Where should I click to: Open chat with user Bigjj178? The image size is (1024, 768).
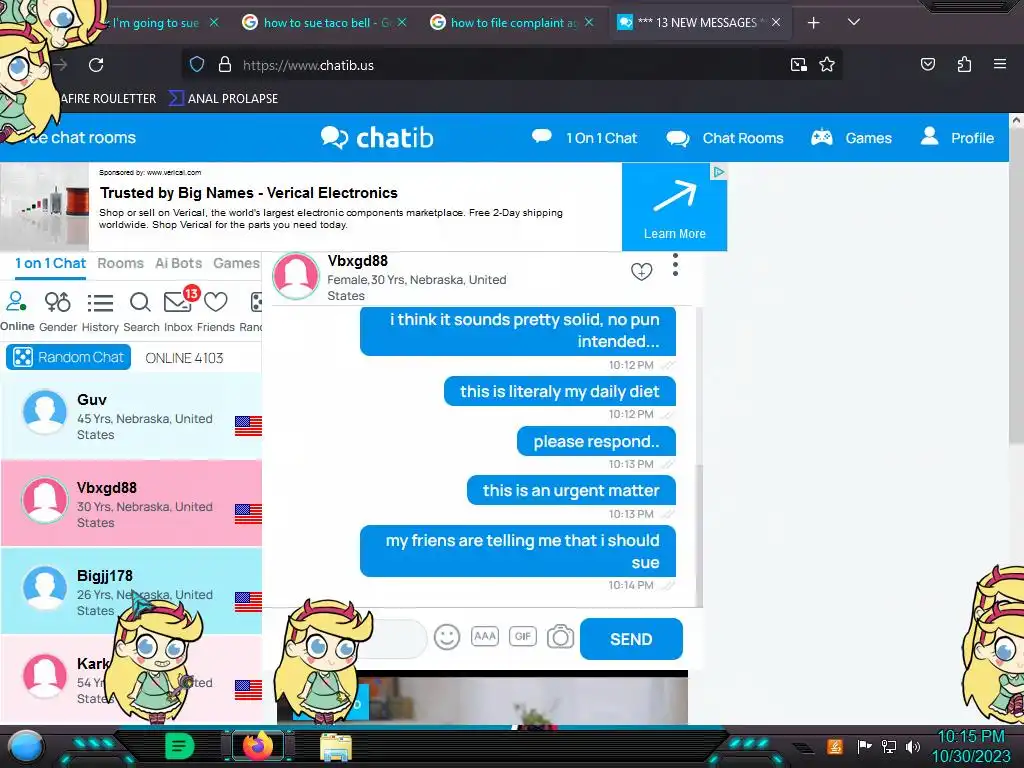coord(131,591)
